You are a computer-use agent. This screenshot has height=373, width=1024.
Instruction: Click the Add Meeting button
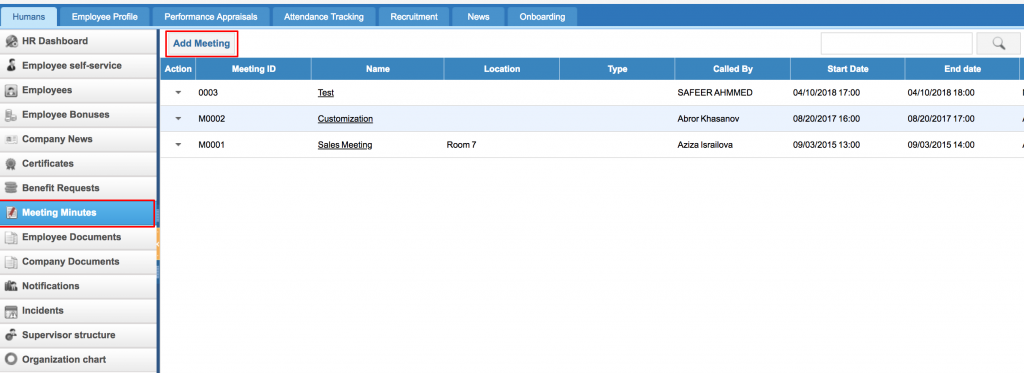click(x=202, y=44)
